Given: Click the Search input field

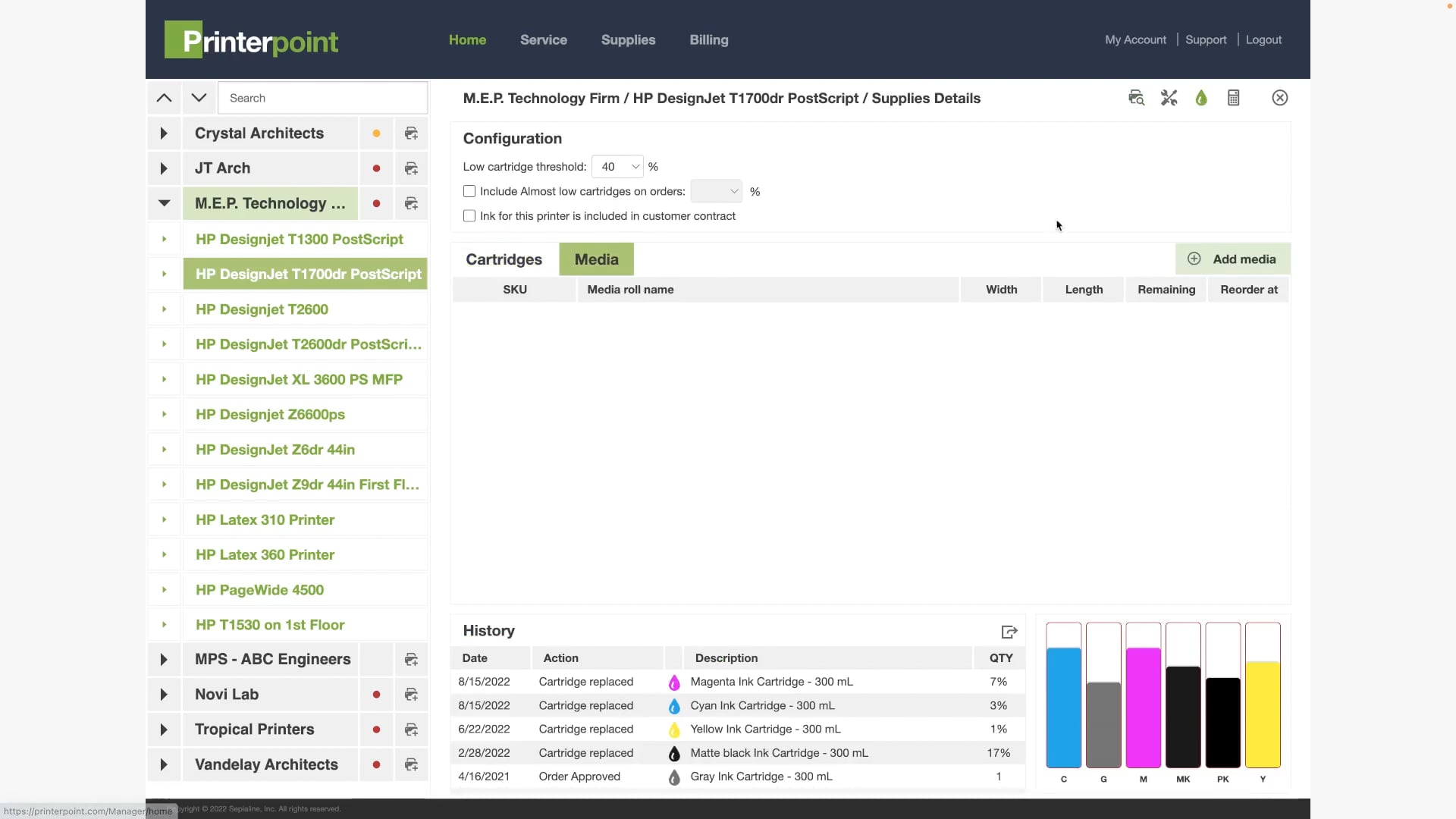Looking at the screenshot, I should click(x=323, y=98).
